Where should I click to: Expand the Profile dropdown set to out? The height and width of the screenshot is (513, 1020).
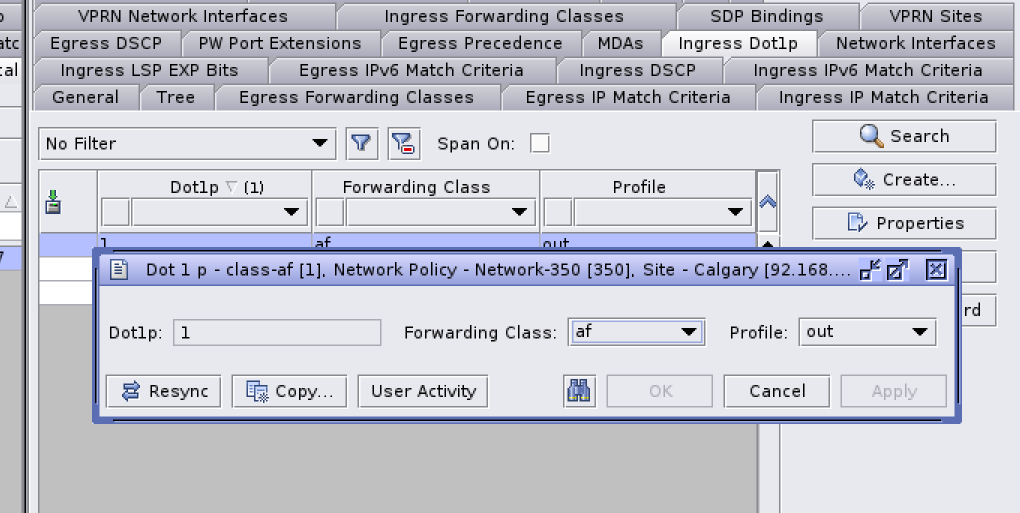point(867,332)
